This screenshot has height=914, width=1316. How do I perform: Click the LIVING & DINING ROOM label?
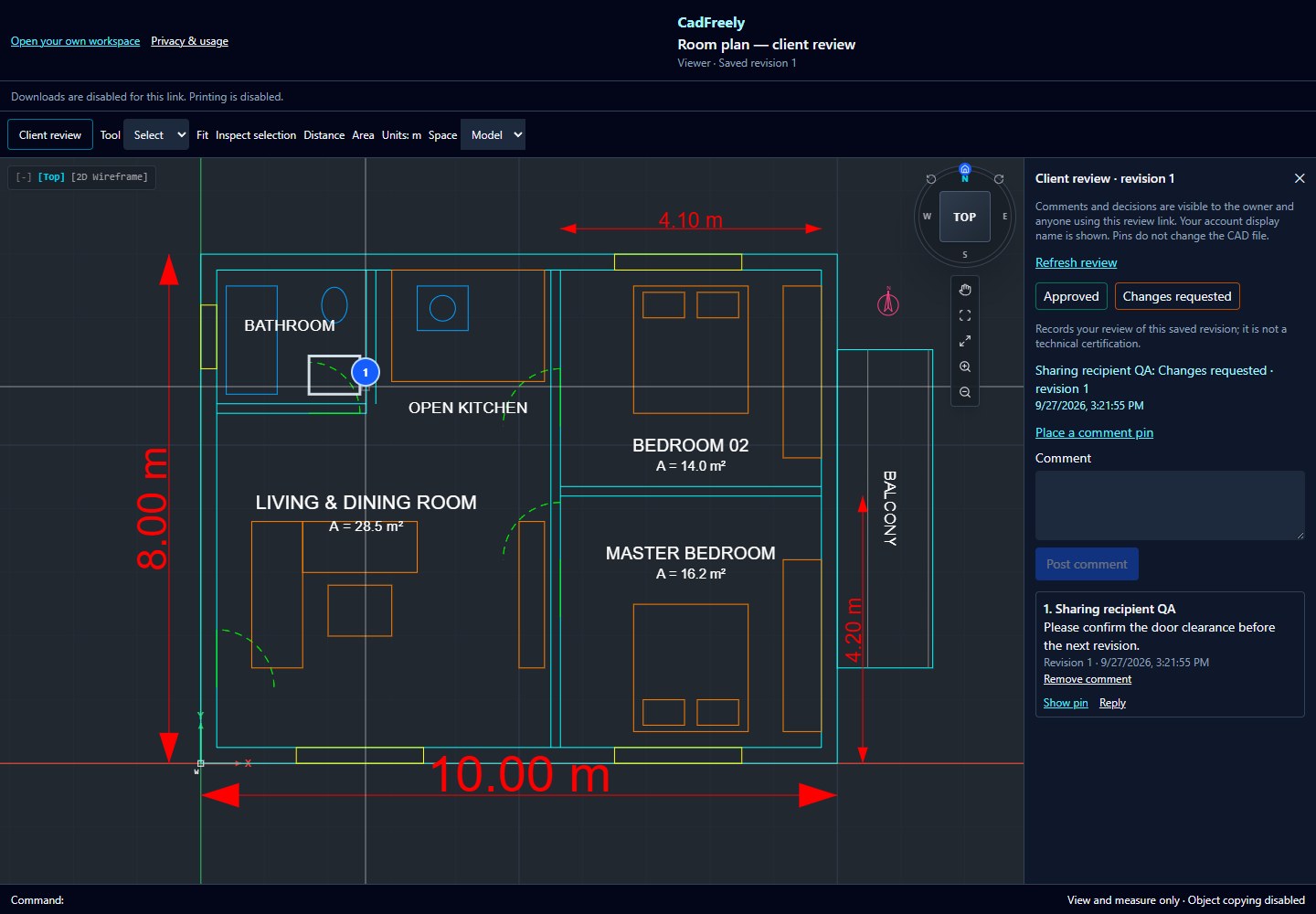point(366,502)
